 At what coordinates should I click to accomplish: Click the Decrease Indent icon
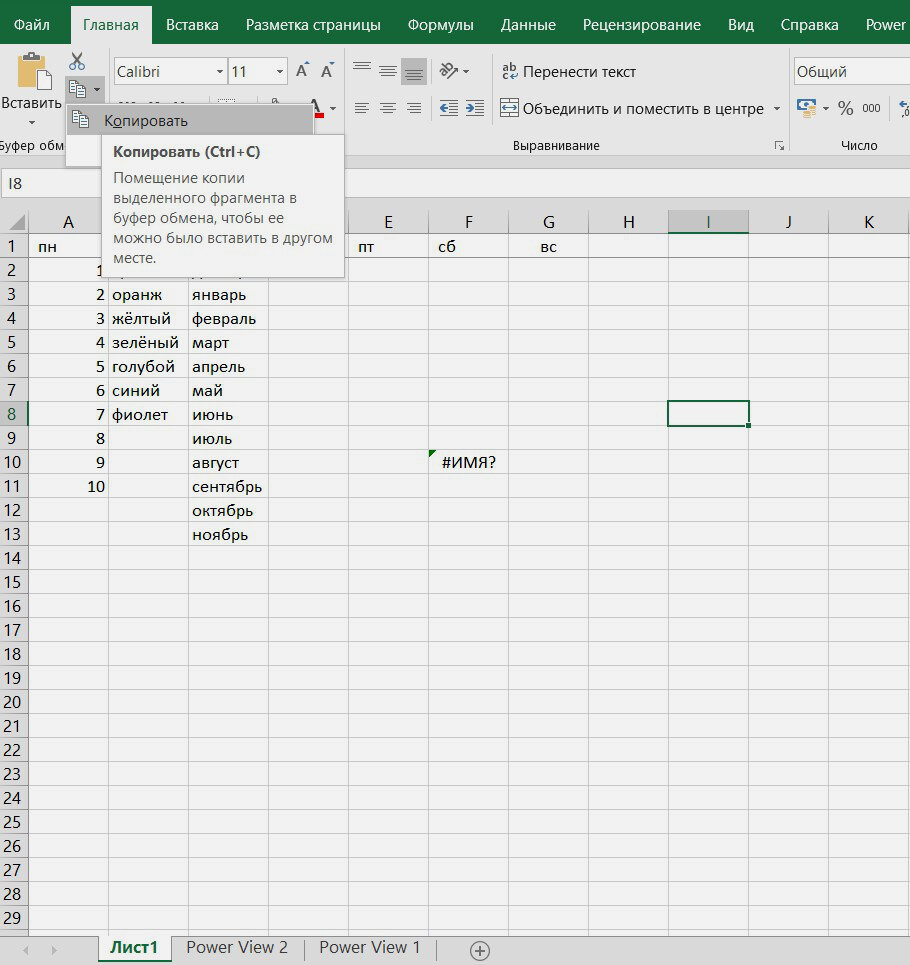pos(449,108)
